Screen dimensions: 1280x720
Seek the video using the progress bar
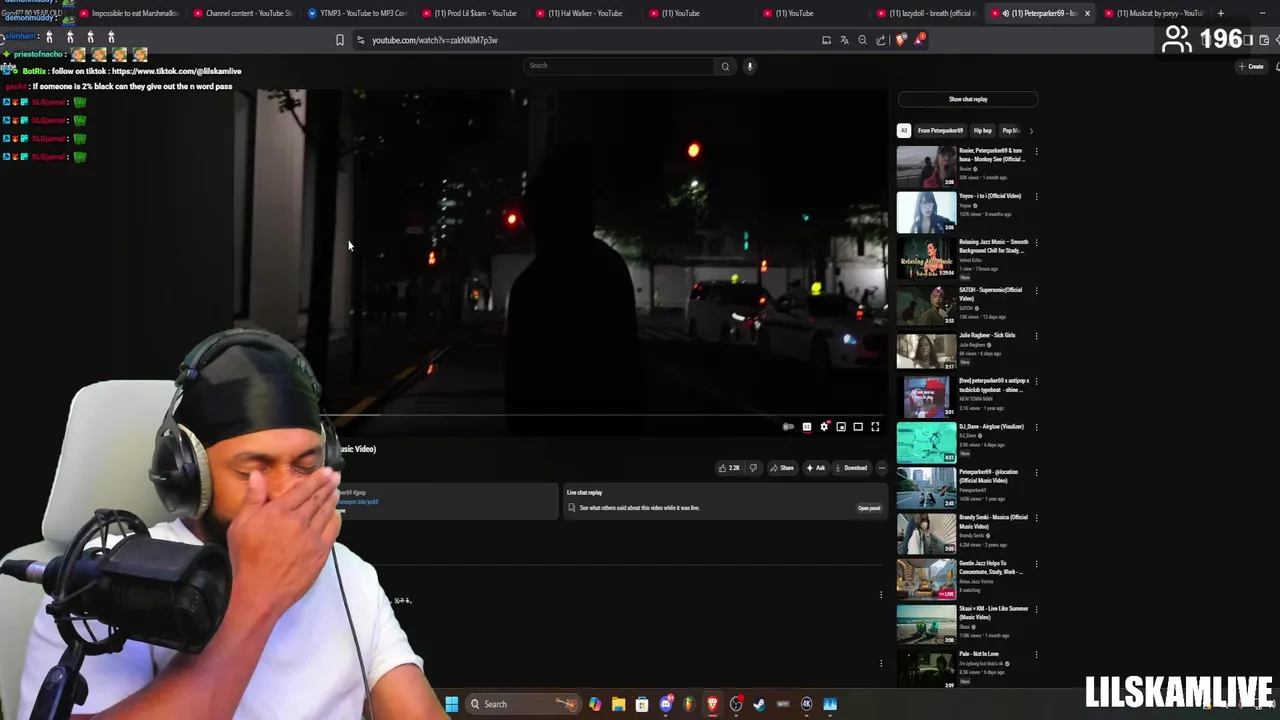click(605, 414)
